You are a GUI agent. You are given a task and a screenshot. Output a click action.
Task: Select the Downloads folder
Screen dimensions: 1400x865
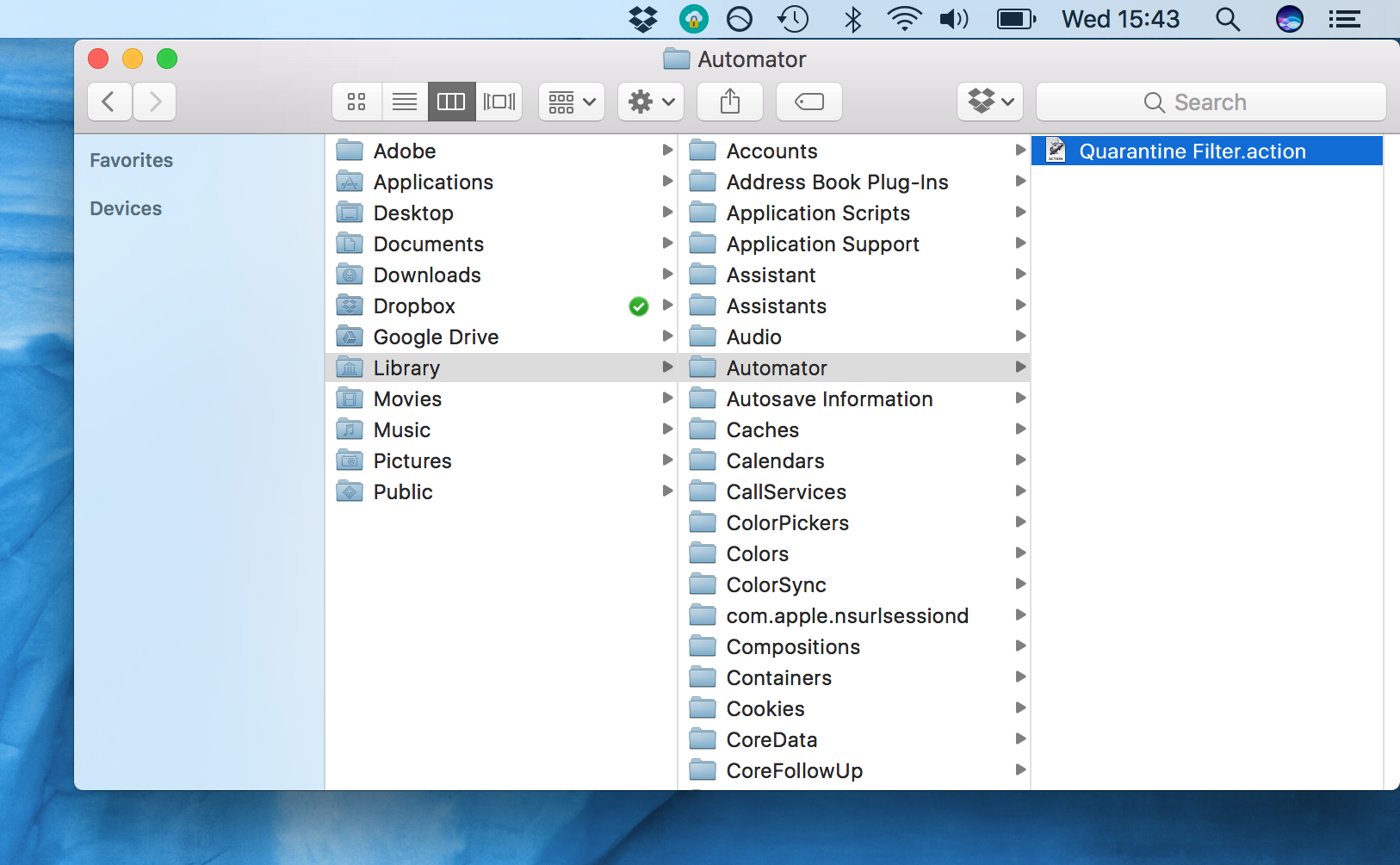502,275
